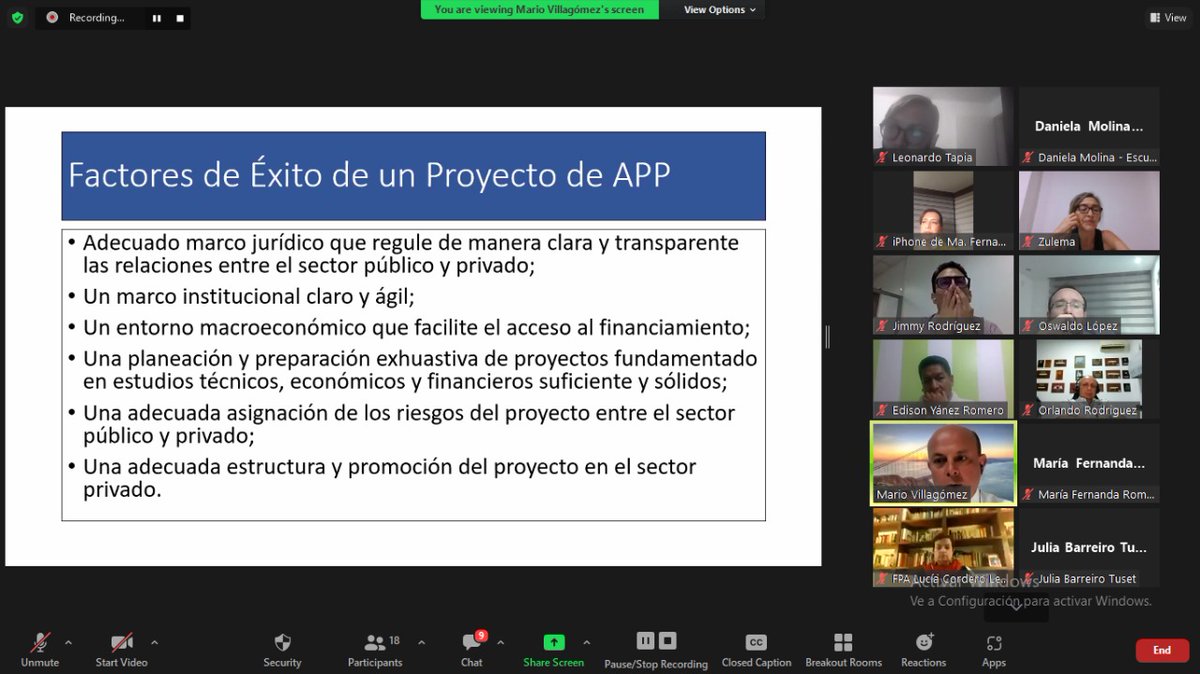Pause the recording in the top indicator

(x=156, y=18)
